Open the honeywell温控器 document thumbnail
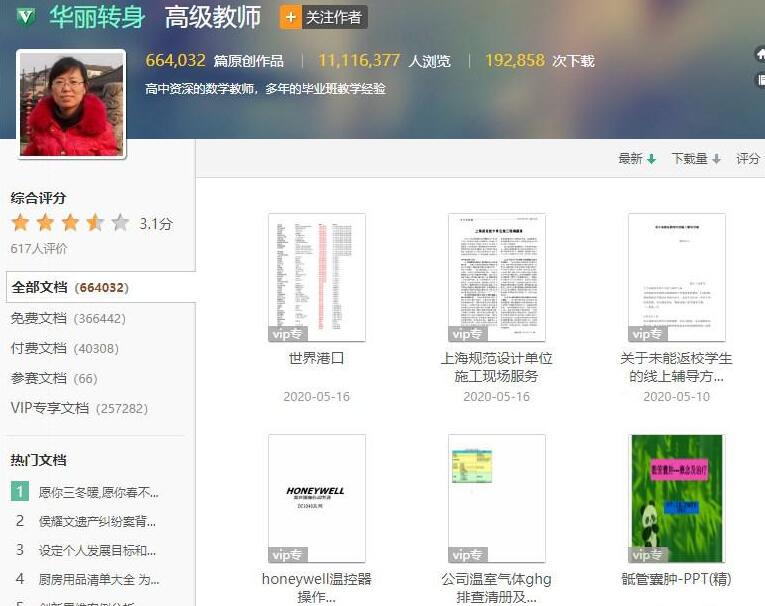This screenshot has width=765, height=606. click(316, 498)
